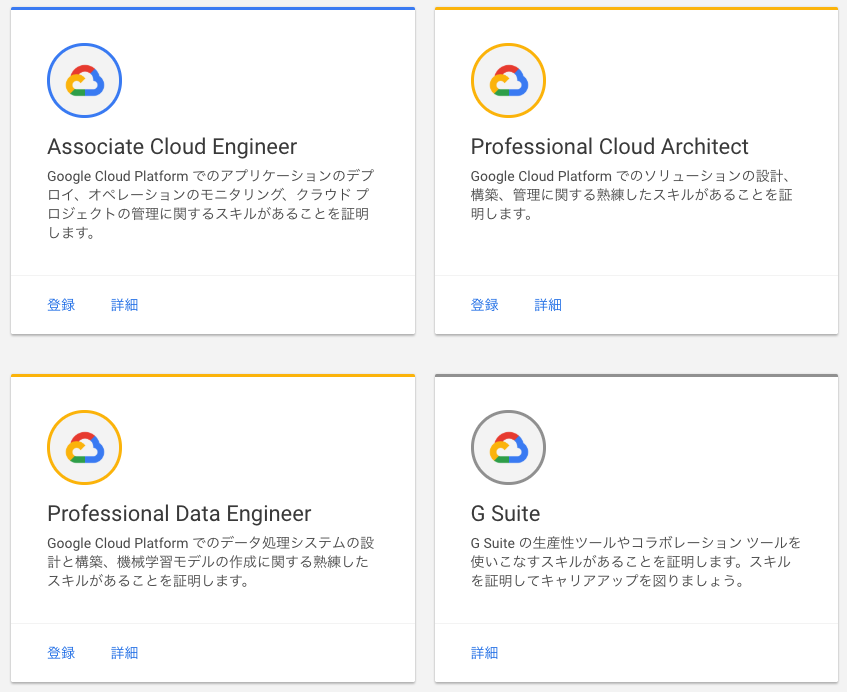Open 詳細 on the G Suite card

485,652
